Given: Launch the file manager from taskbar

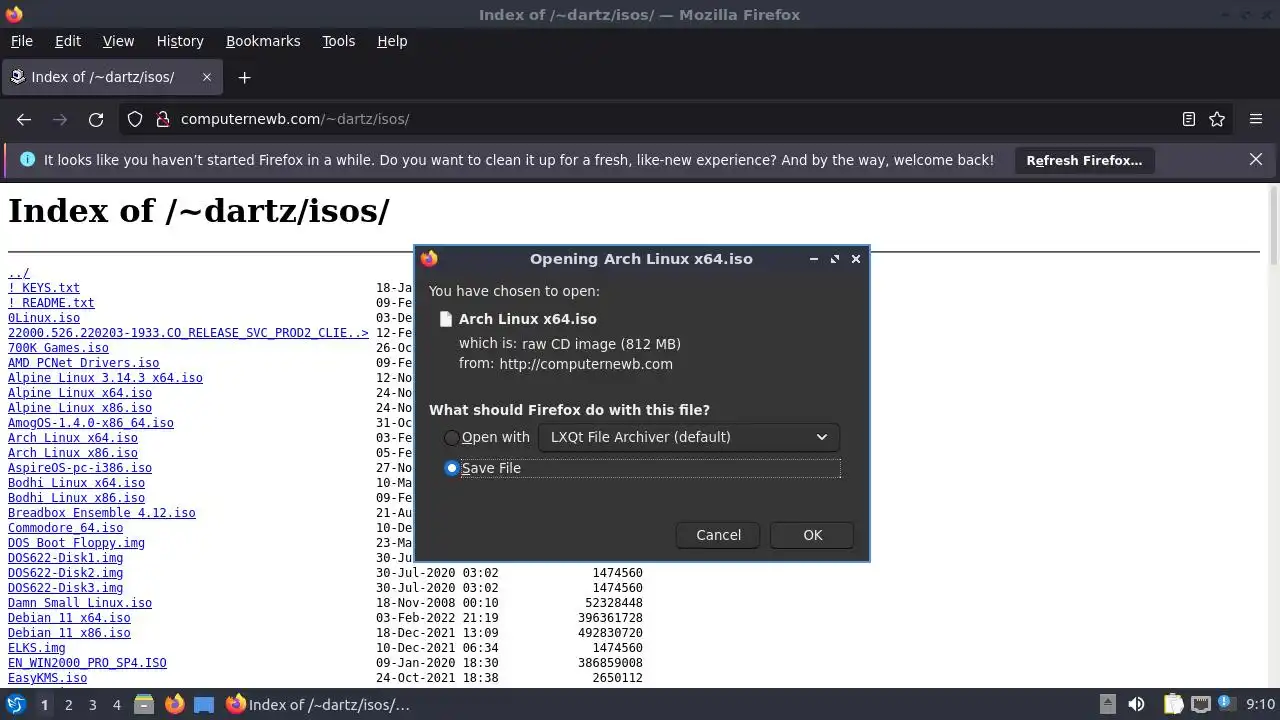Looking at the screenshot, I should tap(143, 705).
